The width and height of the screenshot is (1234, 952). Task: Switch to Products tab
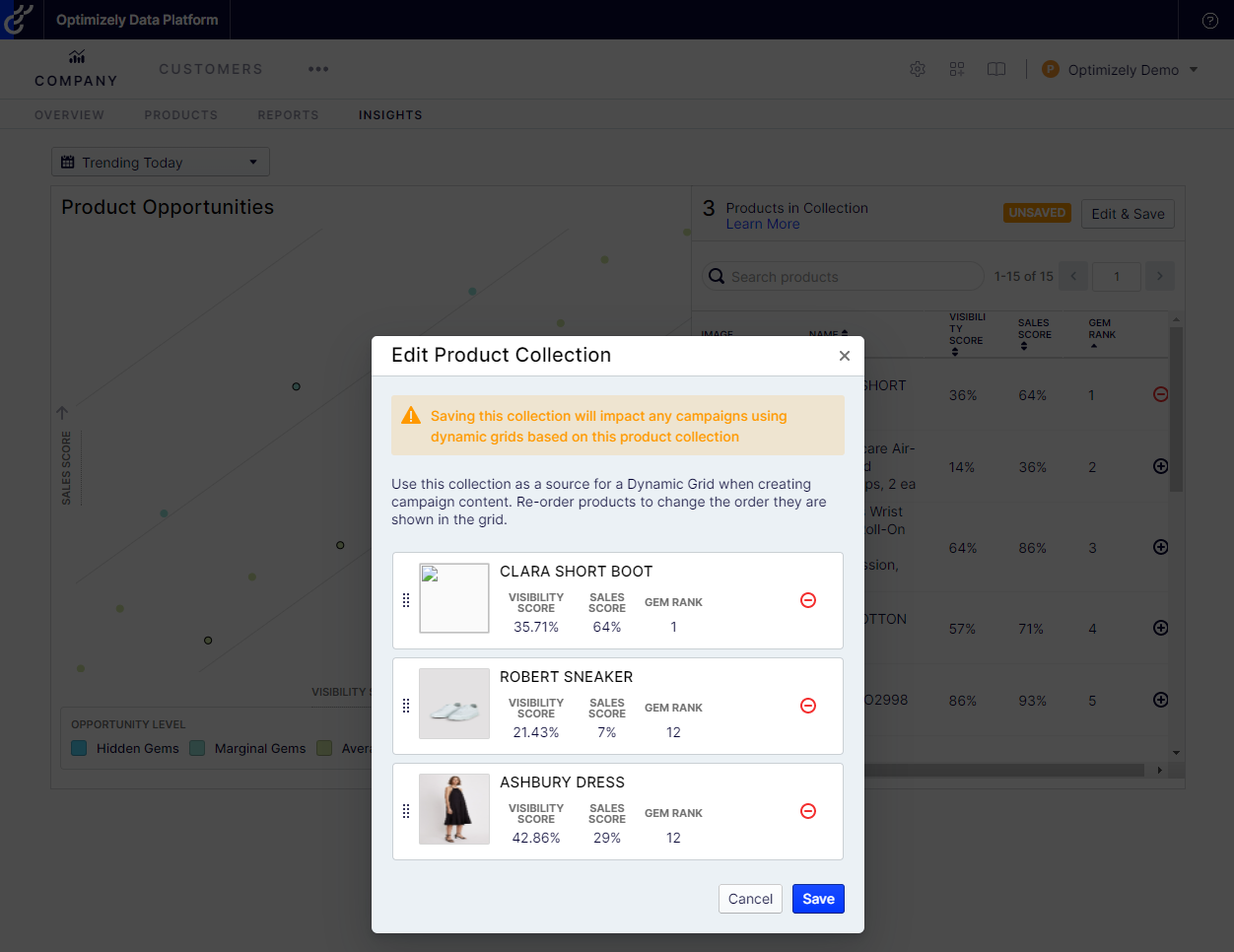(x=181, y=115)
